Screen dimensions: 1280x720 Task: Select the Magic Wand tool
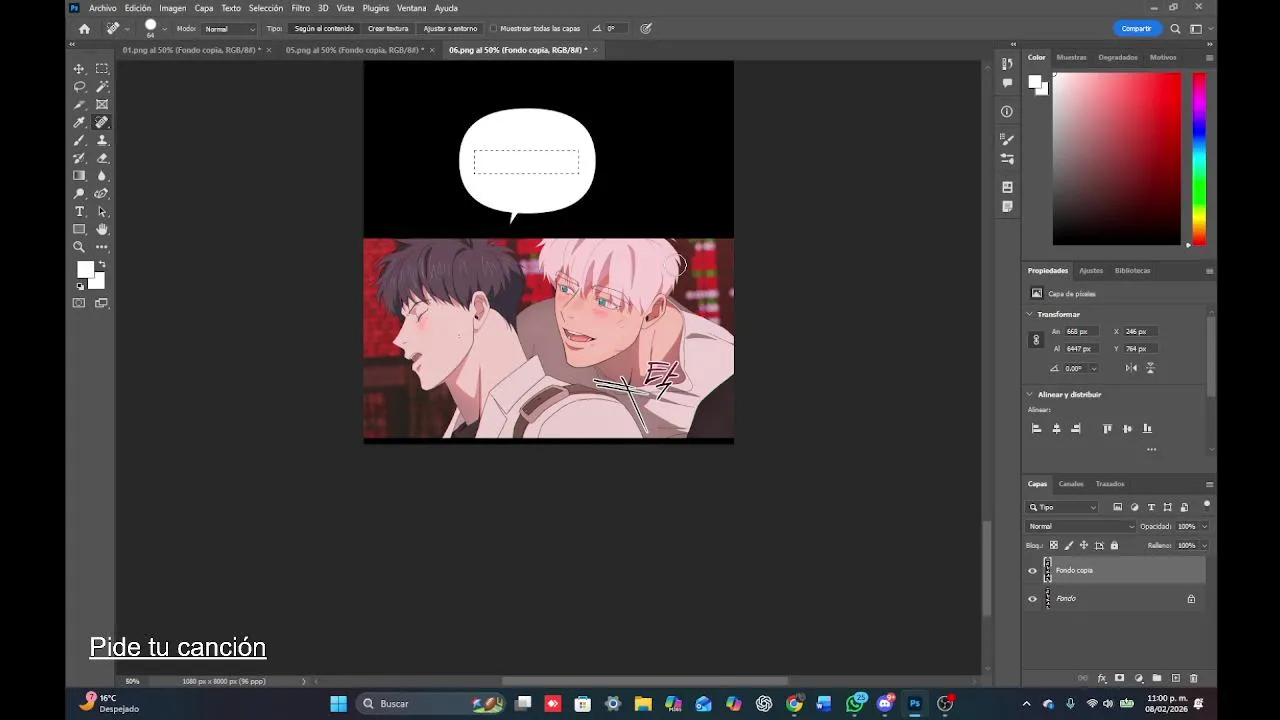[102, 87]
